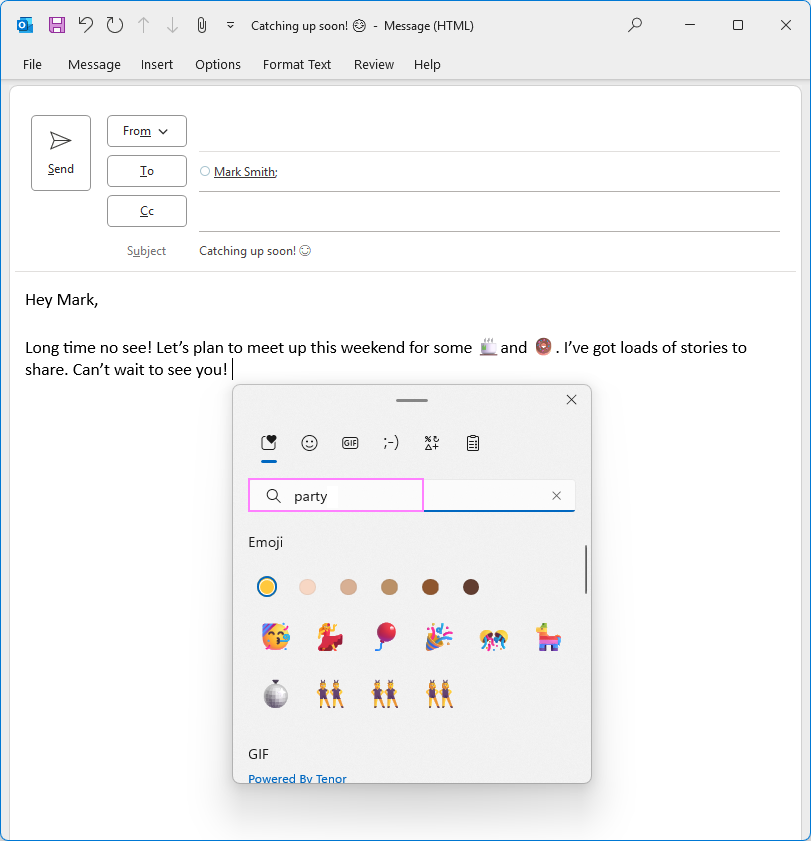
Task: Select the medium skin tone swatch
Action: point(389,587)
